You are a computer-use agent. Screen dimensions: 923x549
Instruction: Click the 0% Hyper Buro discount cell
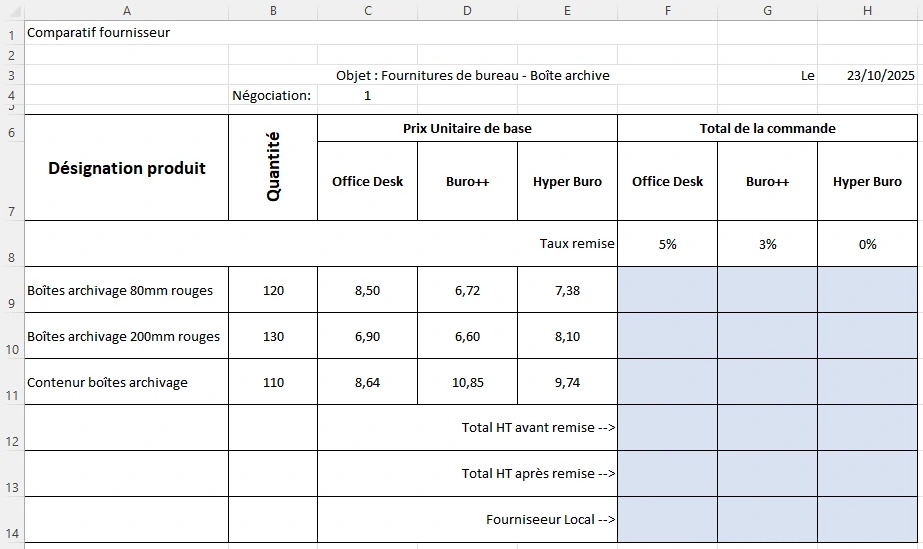867,244
